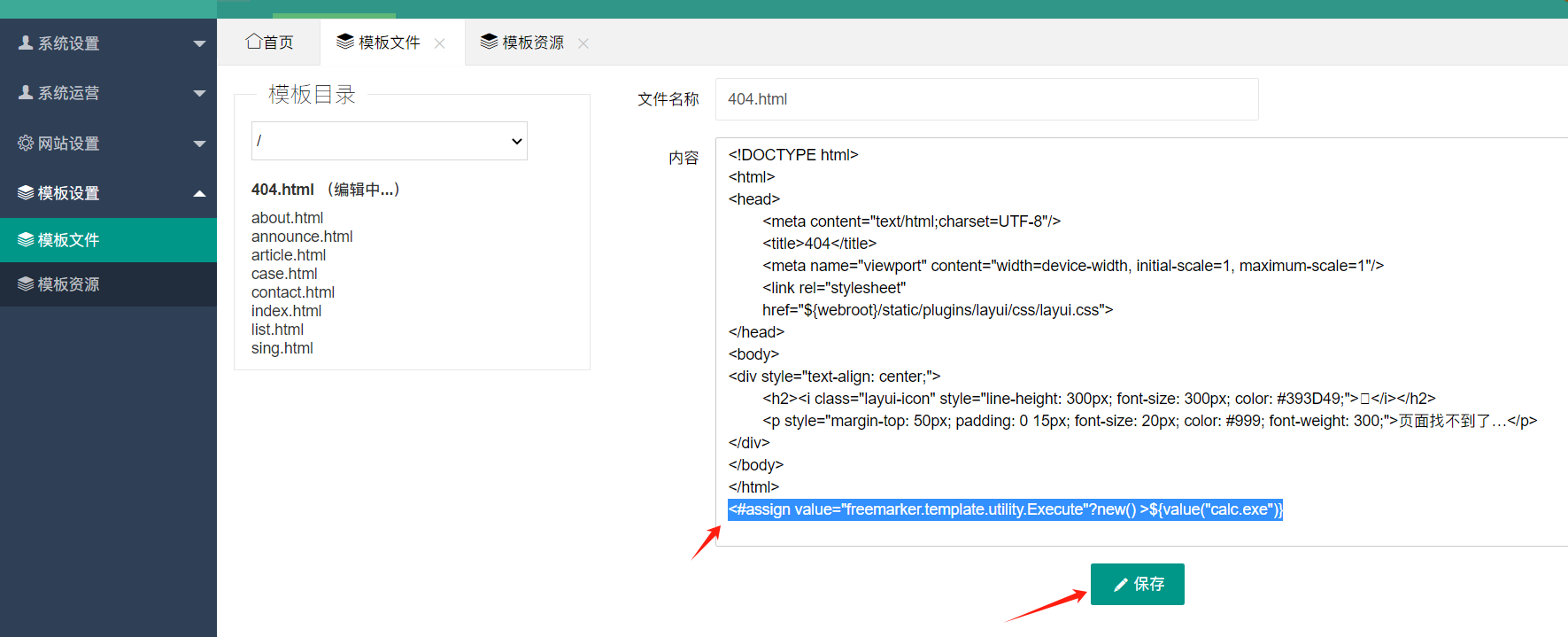The height and width of the screenshot is (637, 1568).
Task: Click the 内容 label
Action: click(684, 158)
